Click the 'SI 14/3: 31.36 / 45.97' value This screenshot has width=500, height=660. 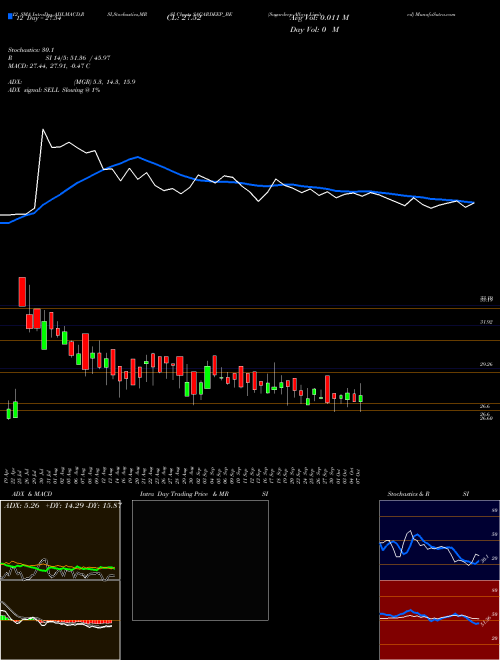click(78, 58)
